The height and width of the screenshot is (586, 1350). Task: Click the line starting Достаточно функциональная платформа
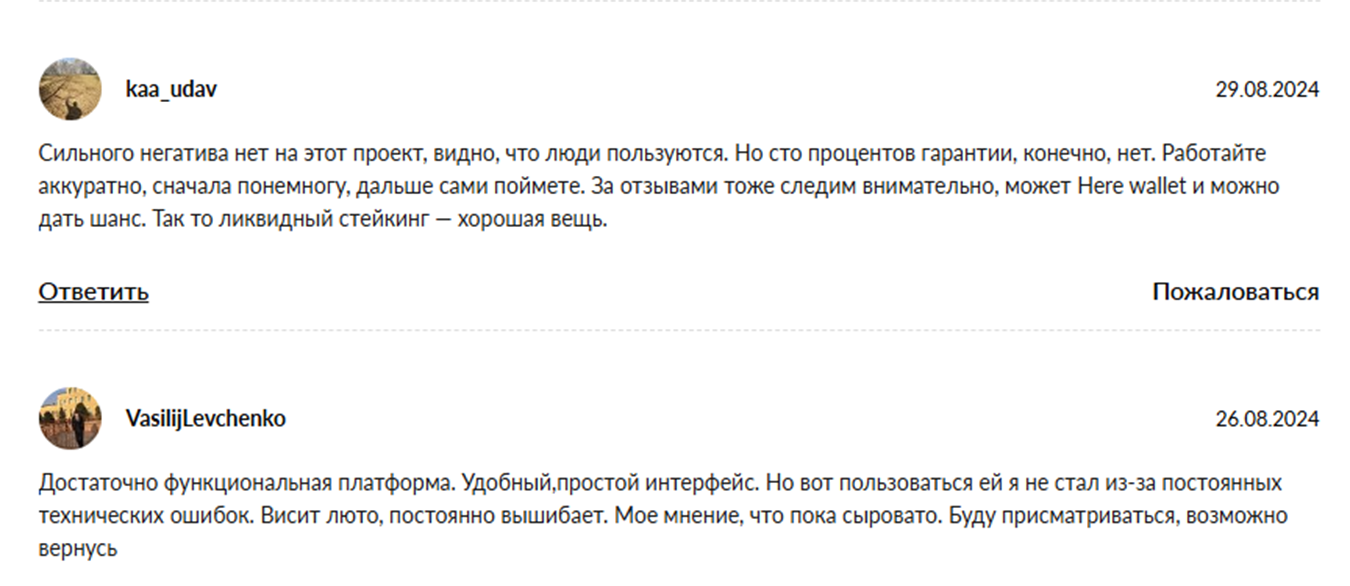pos(660,484)
